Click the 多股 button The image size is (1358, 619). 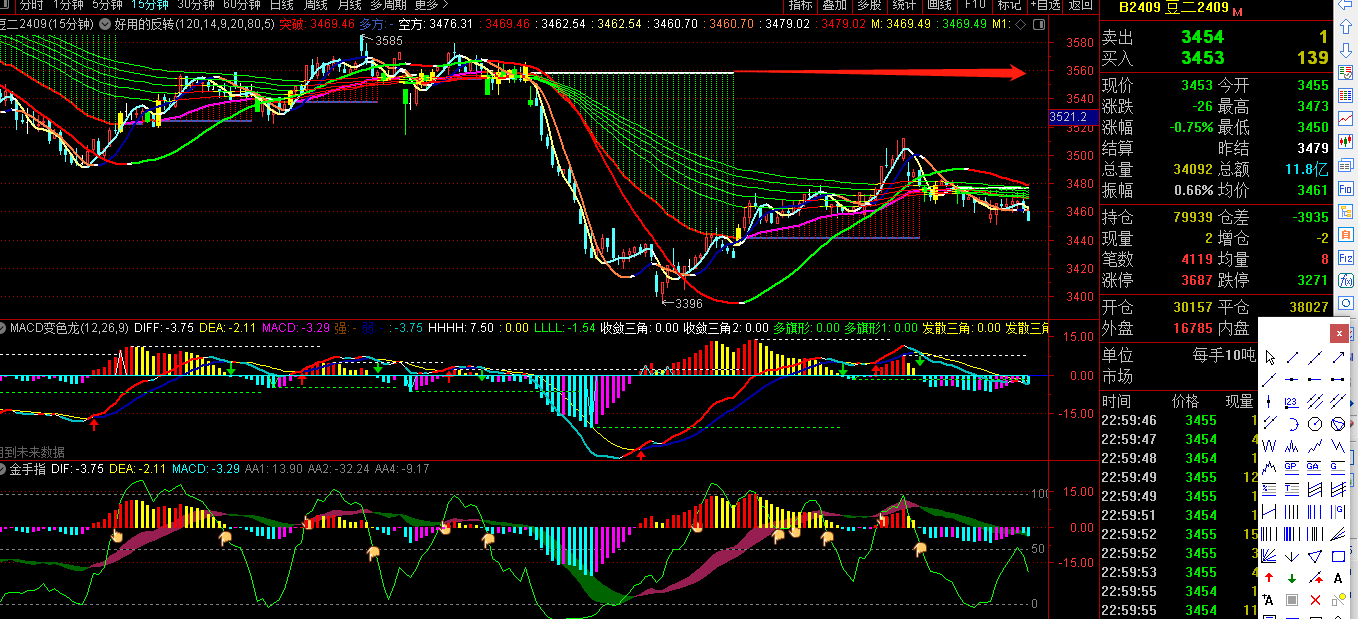(x=869, y=4)
